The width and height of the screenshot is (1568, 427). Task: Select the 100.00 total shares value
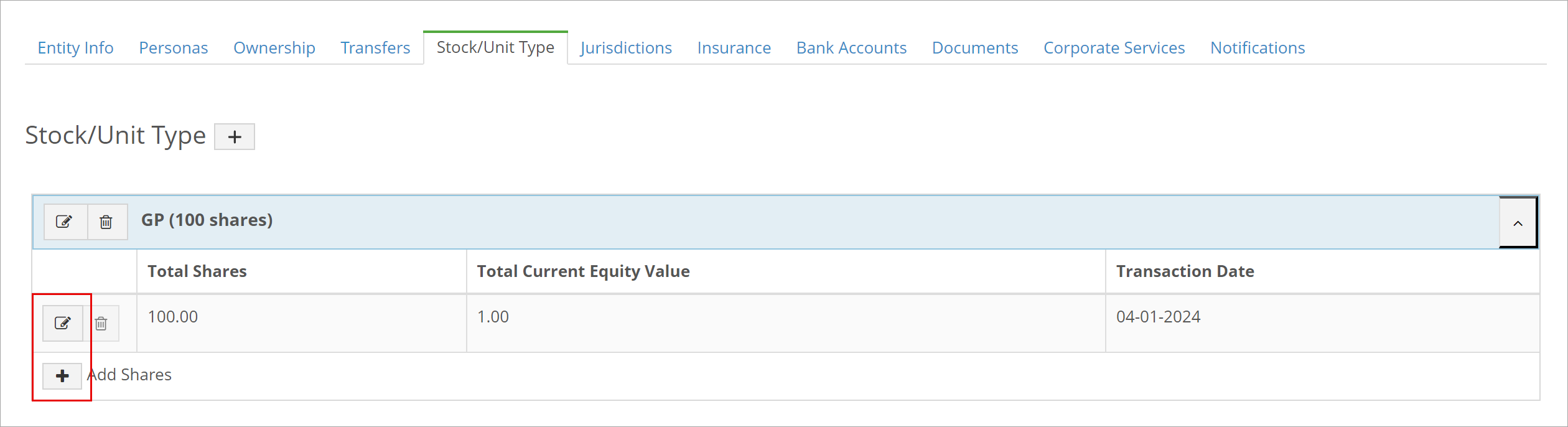(x=173, y=317)
